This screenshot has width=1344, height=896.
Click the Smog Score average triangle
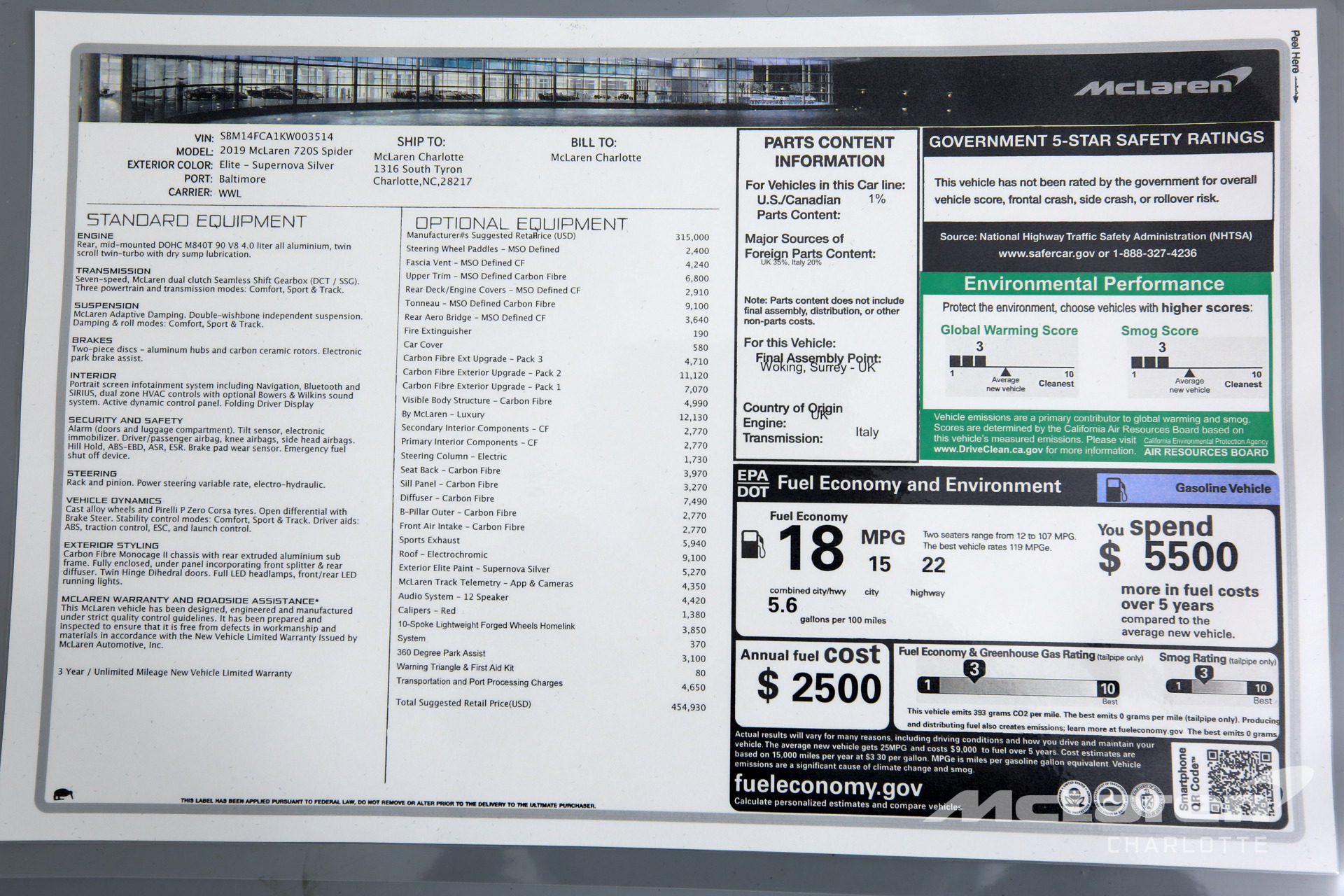pos(1189,374)
